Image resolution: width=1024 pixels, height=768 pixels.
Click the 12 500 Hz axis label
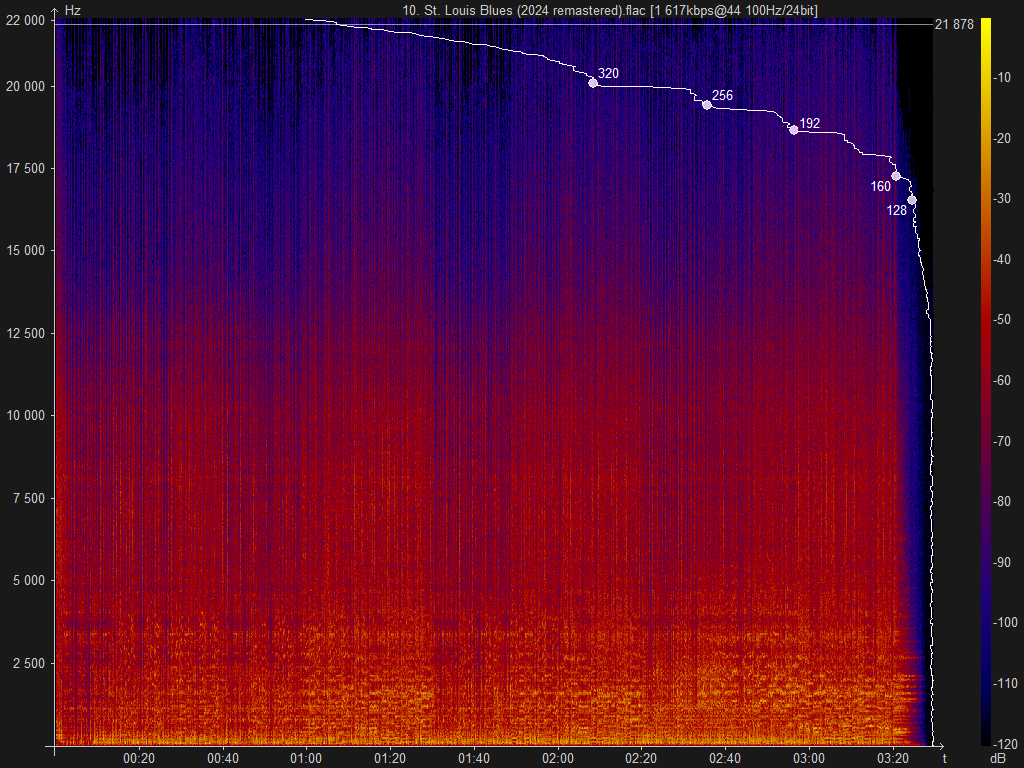point(25,334)
